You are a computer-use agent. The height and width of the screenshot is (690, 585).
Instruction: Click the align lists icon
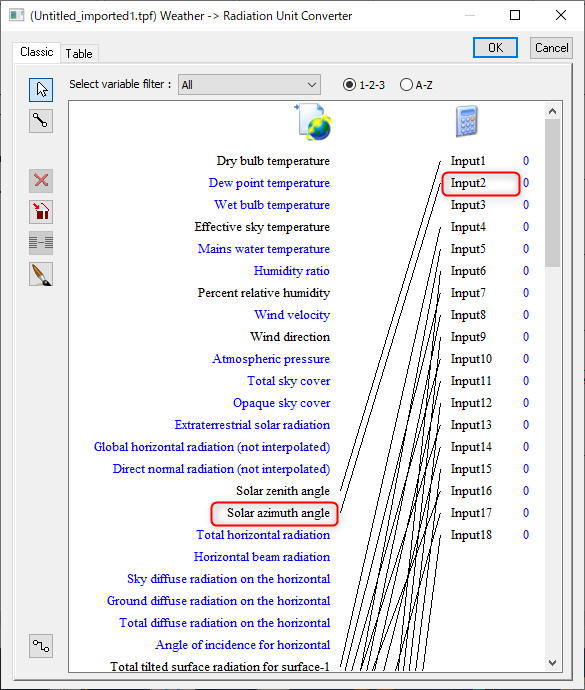[x=41, y=242]
